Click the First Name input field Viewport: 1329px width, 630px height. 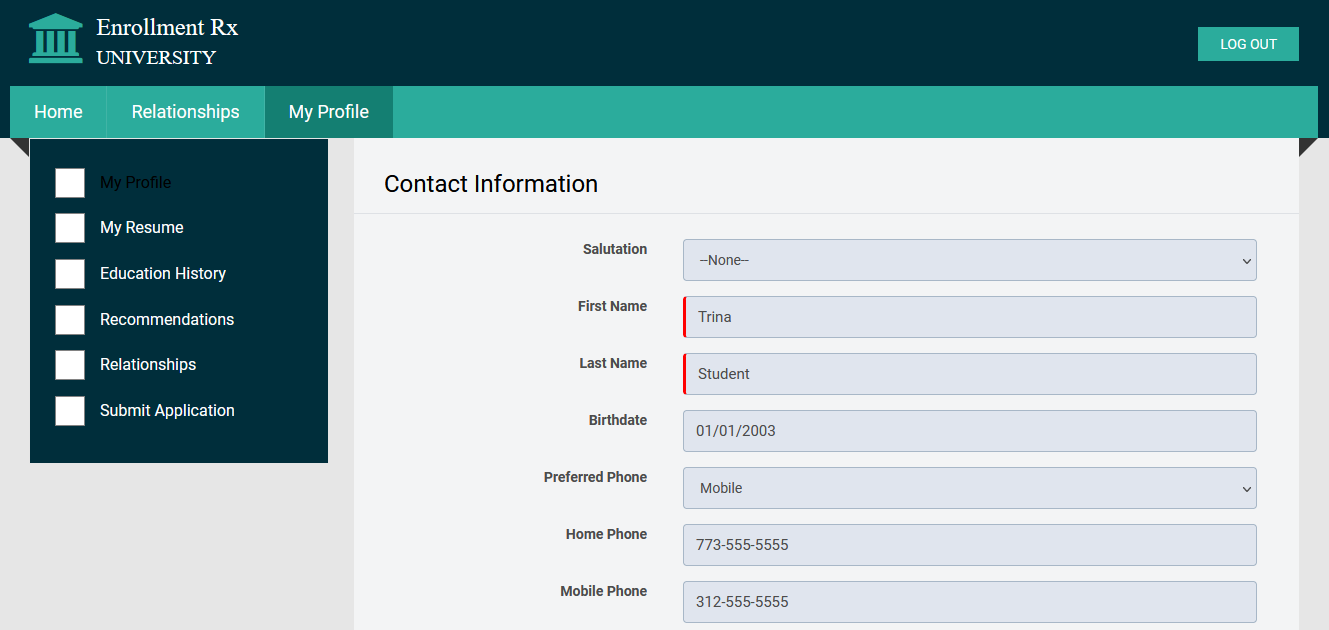[969, 317]
